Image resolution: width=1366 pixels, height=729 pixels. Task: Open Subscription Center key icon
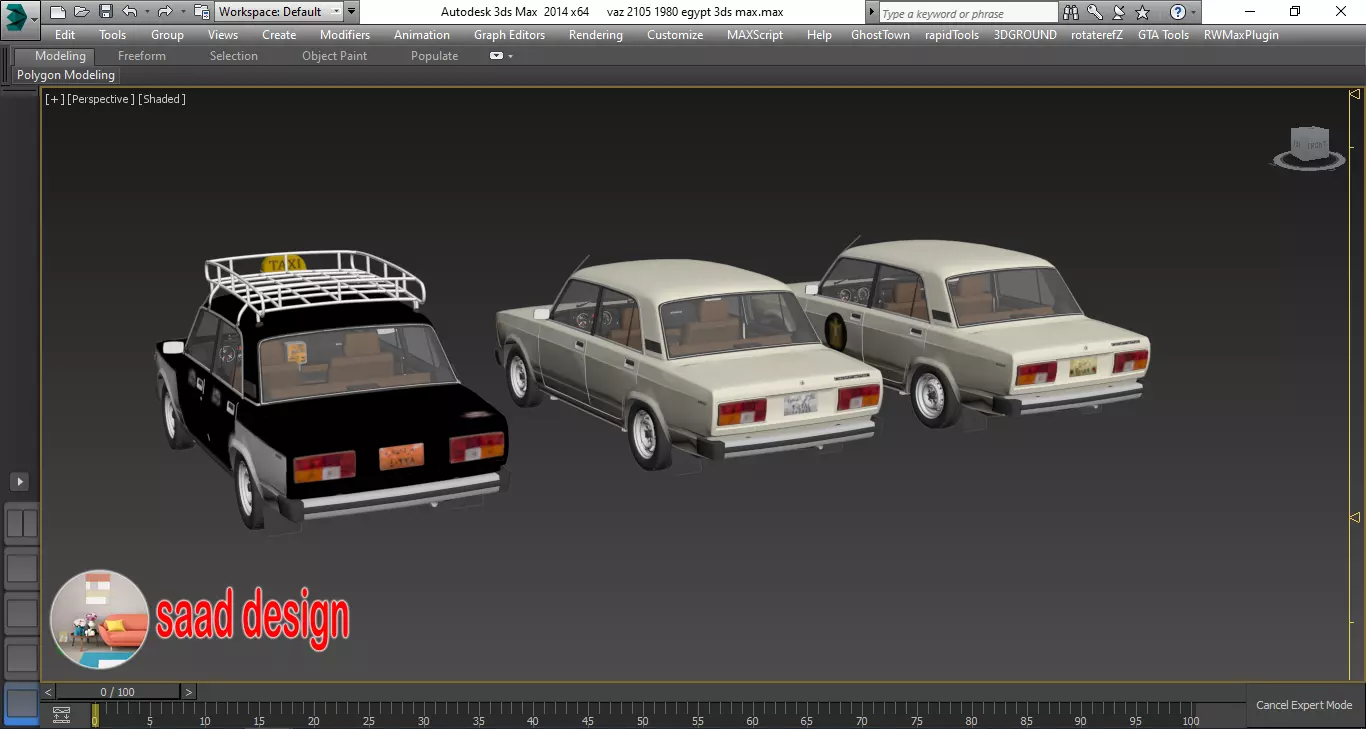1095,12
